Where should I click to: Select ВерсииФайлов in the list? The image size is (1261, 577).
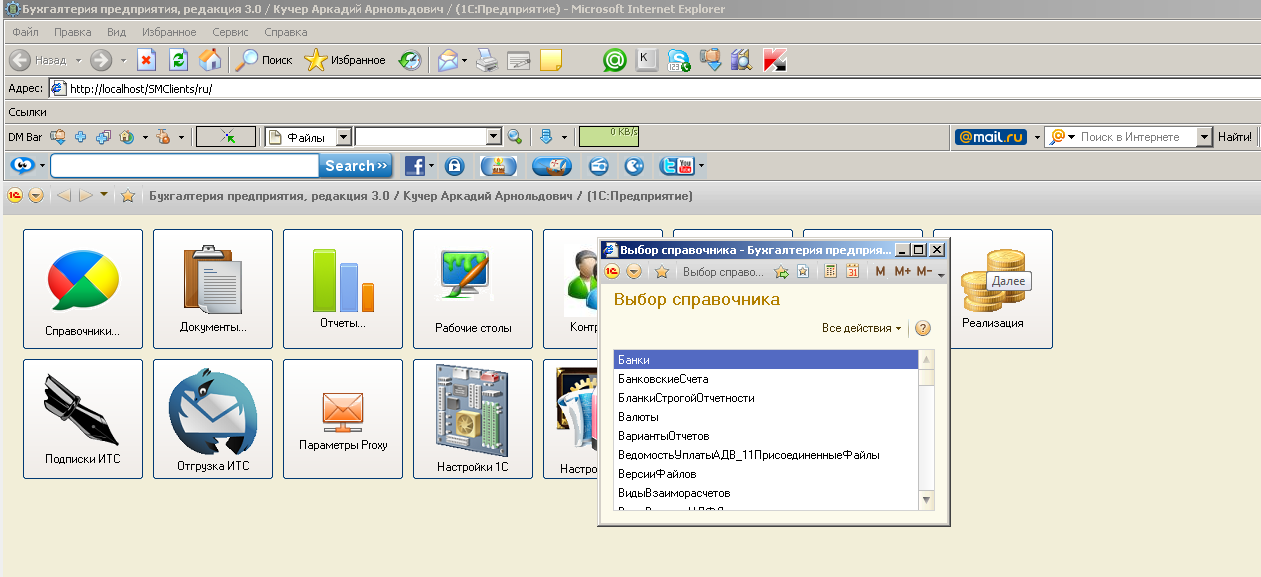point(766,474)
